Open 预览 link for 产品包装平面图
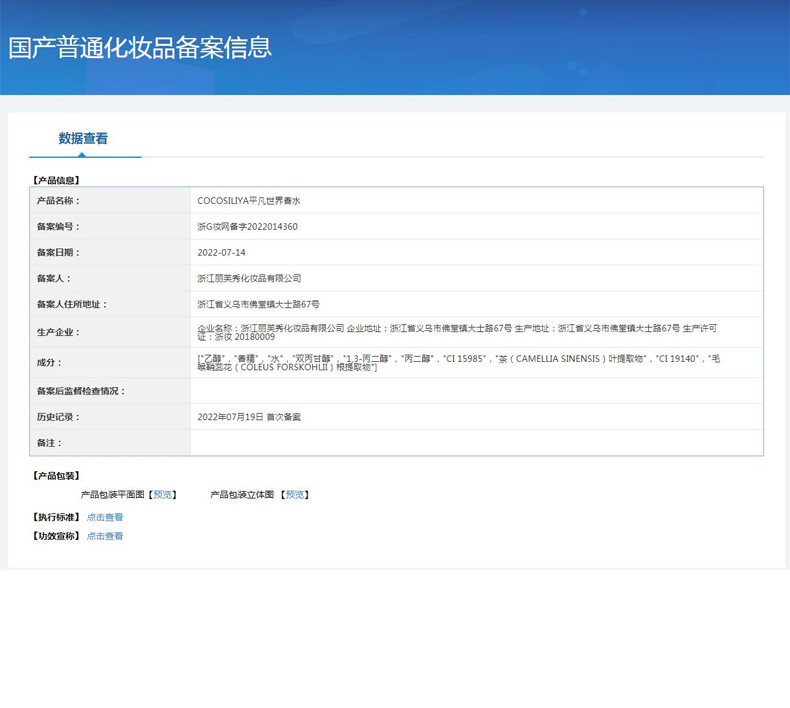This screenshot has height=708, width=790. (163, 494)
